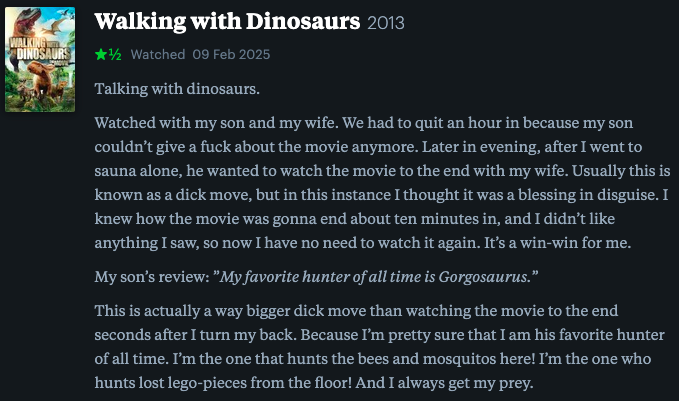The width and height of the screenshot is (679, 401).
Task: Open the Walking with Dinosaurs poster thumbnail
Action: click(40, 59)
